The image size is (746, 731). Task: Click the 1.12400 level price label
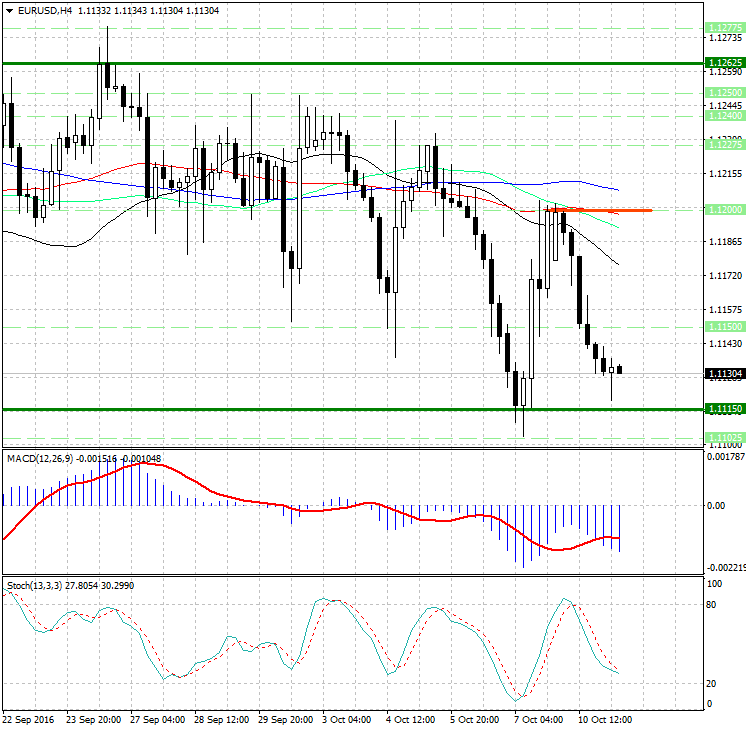pyautogui.click(x=724, y=115)
